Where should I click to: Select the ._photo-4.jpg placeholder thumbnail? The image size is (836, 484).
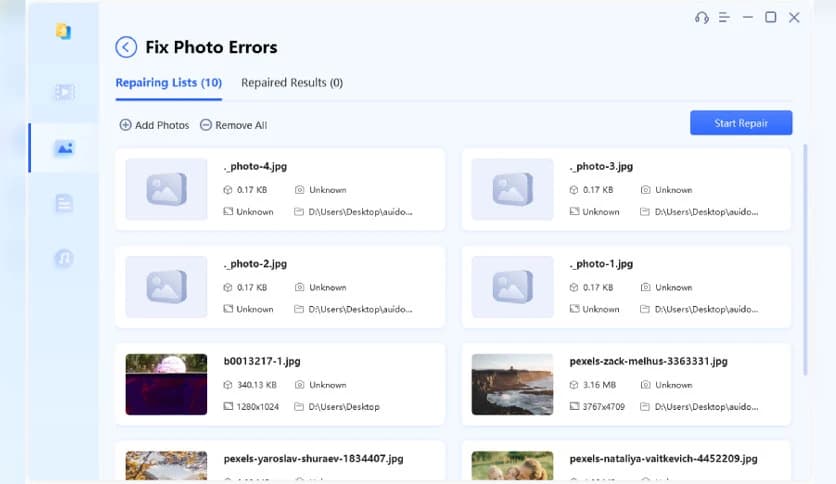point(166,189)
